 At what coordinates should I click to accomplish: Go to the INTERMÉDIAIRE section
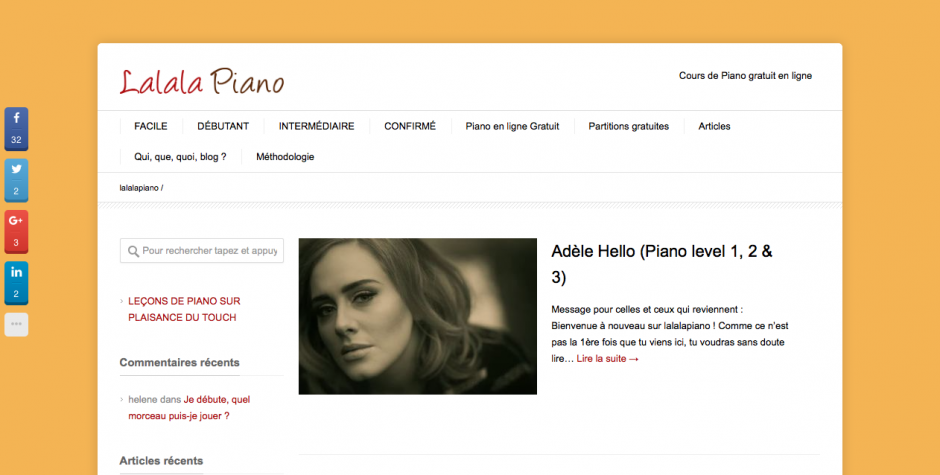click(x=317, y=127)
